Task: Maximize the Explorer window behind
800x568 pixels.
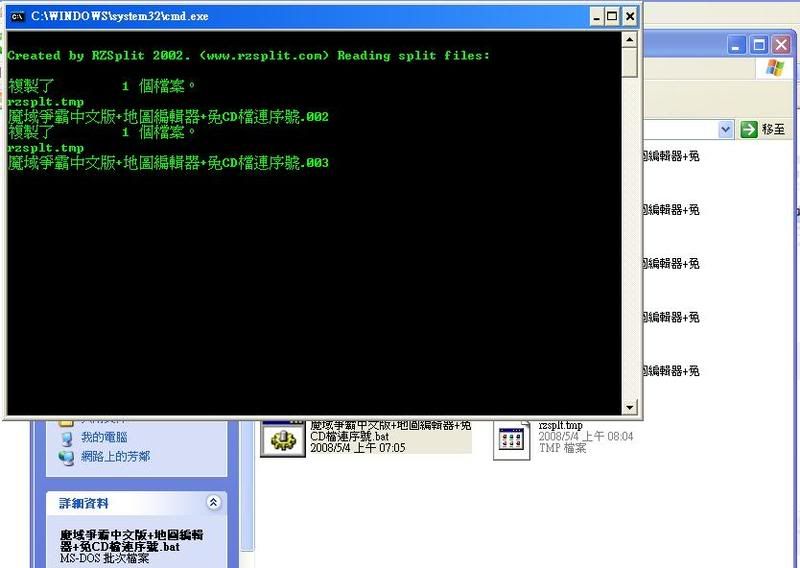Action: click(x=759, y=45)
